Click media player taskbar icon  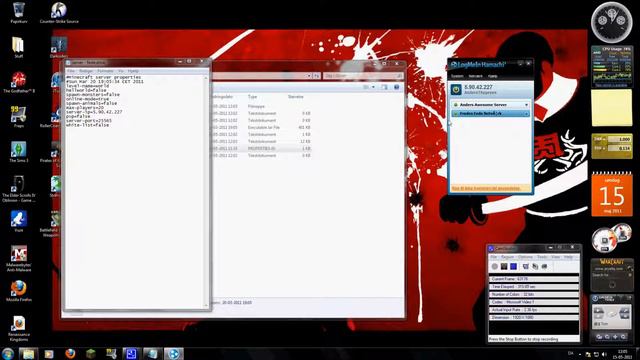pos(49,353)
